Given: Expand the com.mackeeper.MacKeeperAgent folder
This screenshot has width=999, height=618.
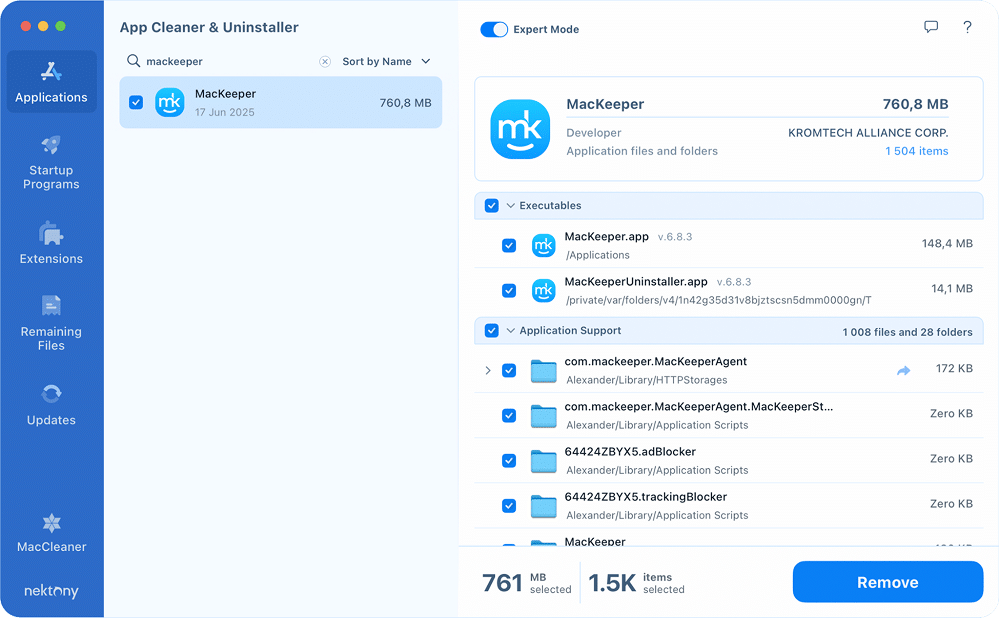Looking at the screenshot, I should click(x=488, y=370).
